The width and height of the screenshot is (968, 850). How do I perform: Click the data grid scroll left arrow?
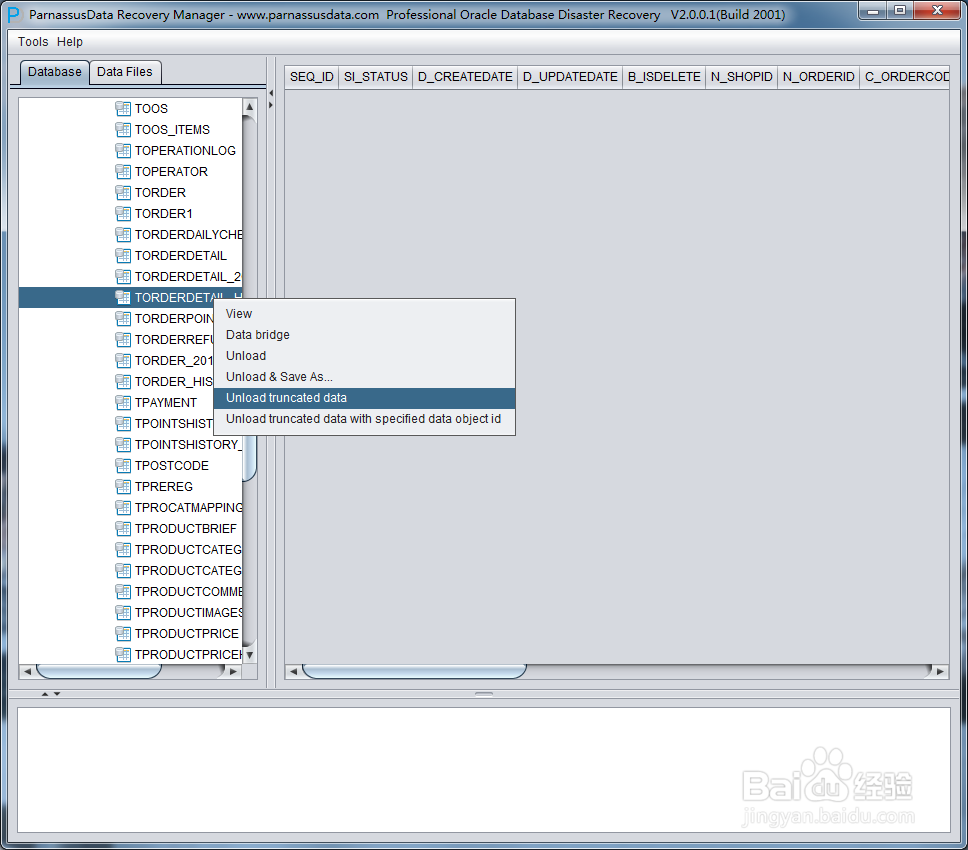click(x=293, y=672)
